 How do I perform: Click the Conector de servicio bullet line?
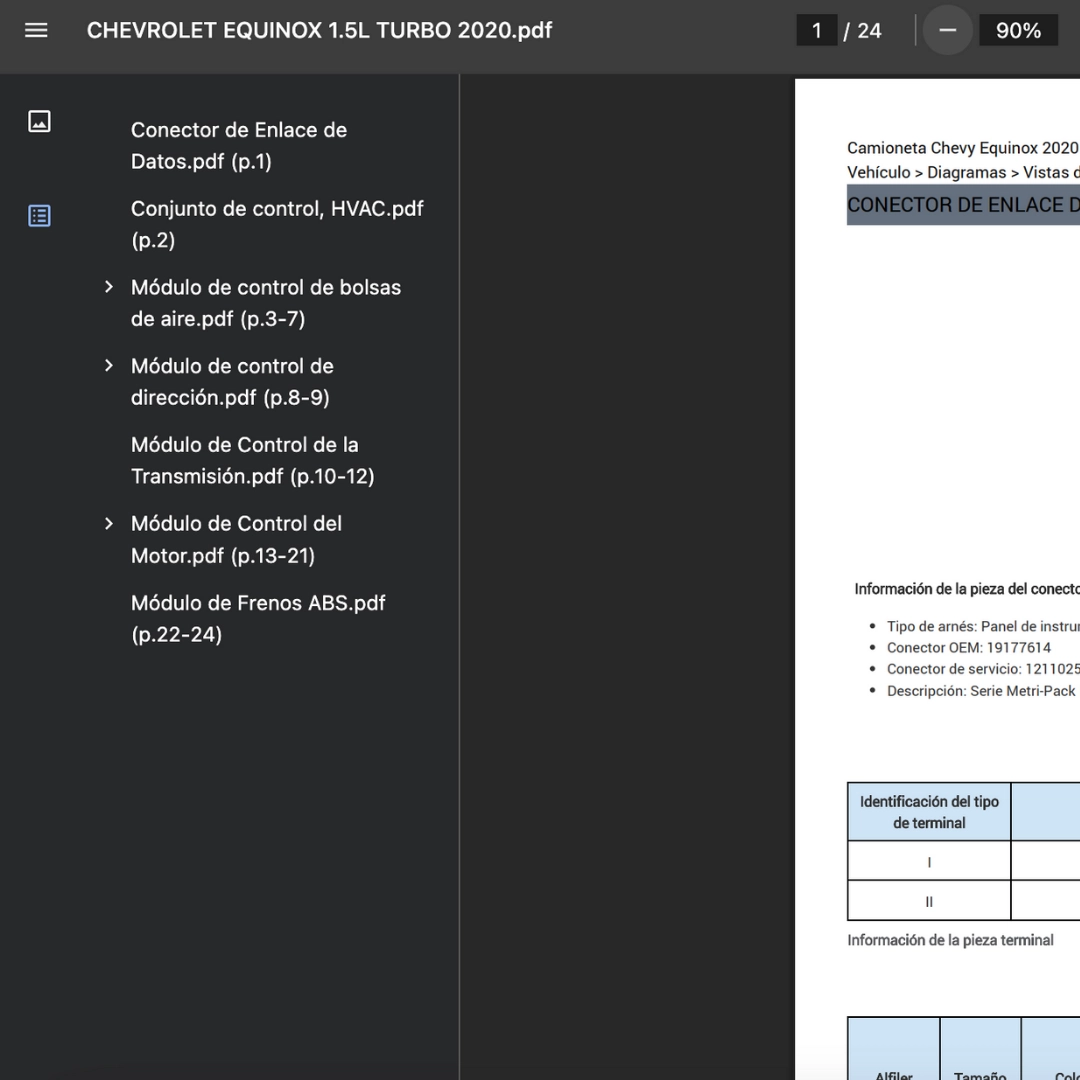tap(983, 669)
